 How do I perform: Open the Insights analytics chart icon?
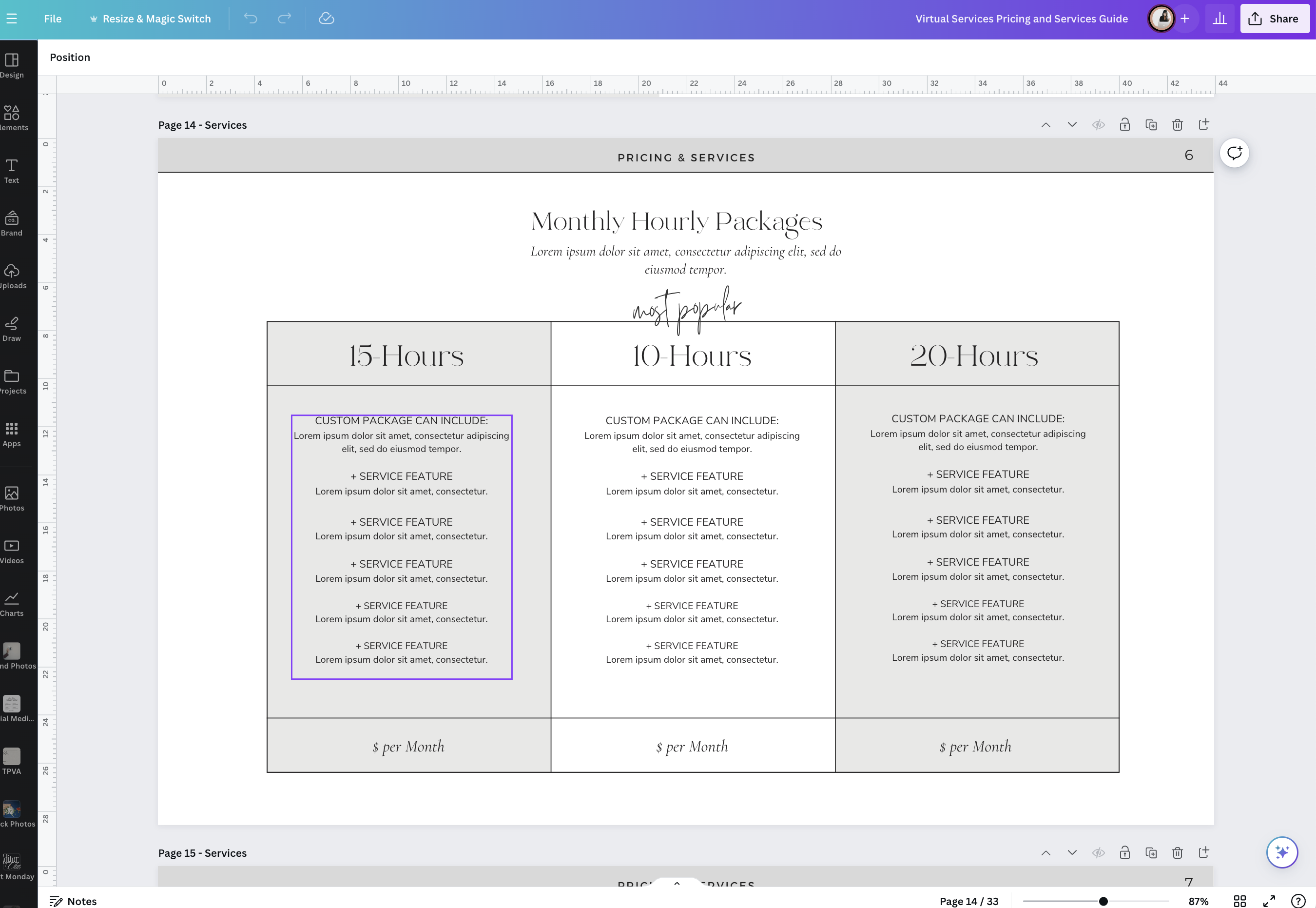coord(1220,19)
